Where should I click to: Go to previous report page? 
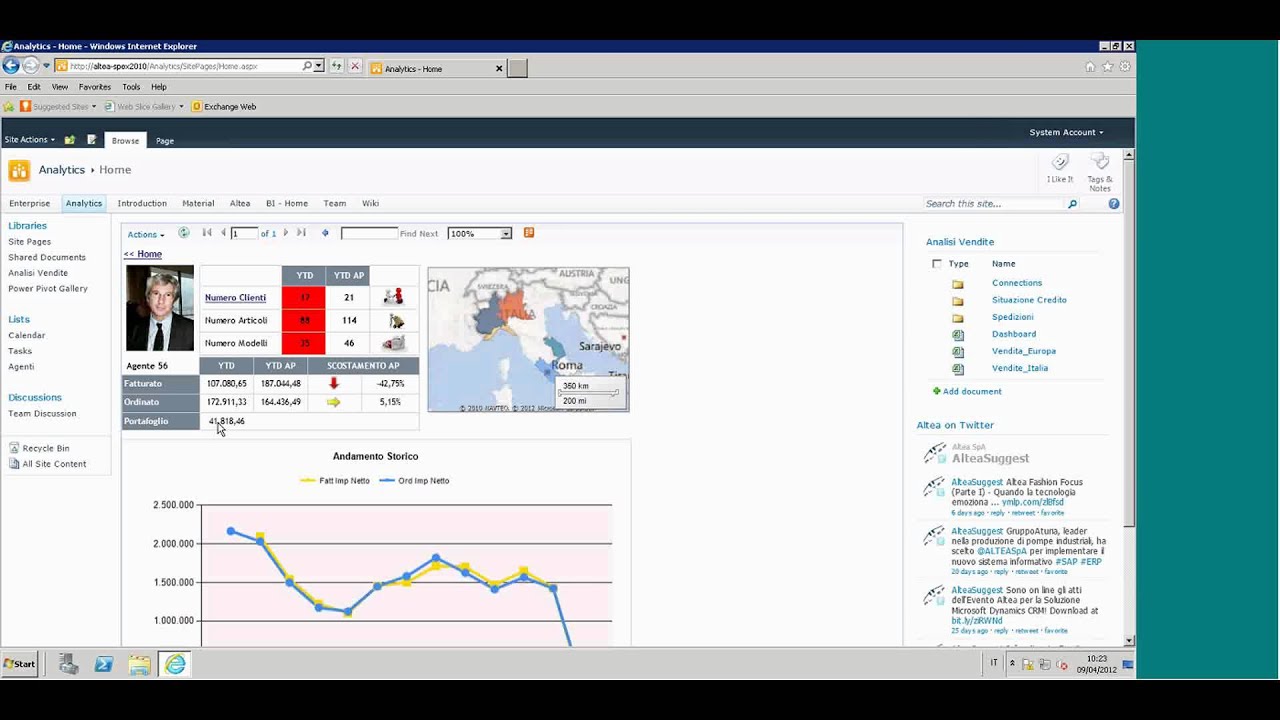(223, 233)
